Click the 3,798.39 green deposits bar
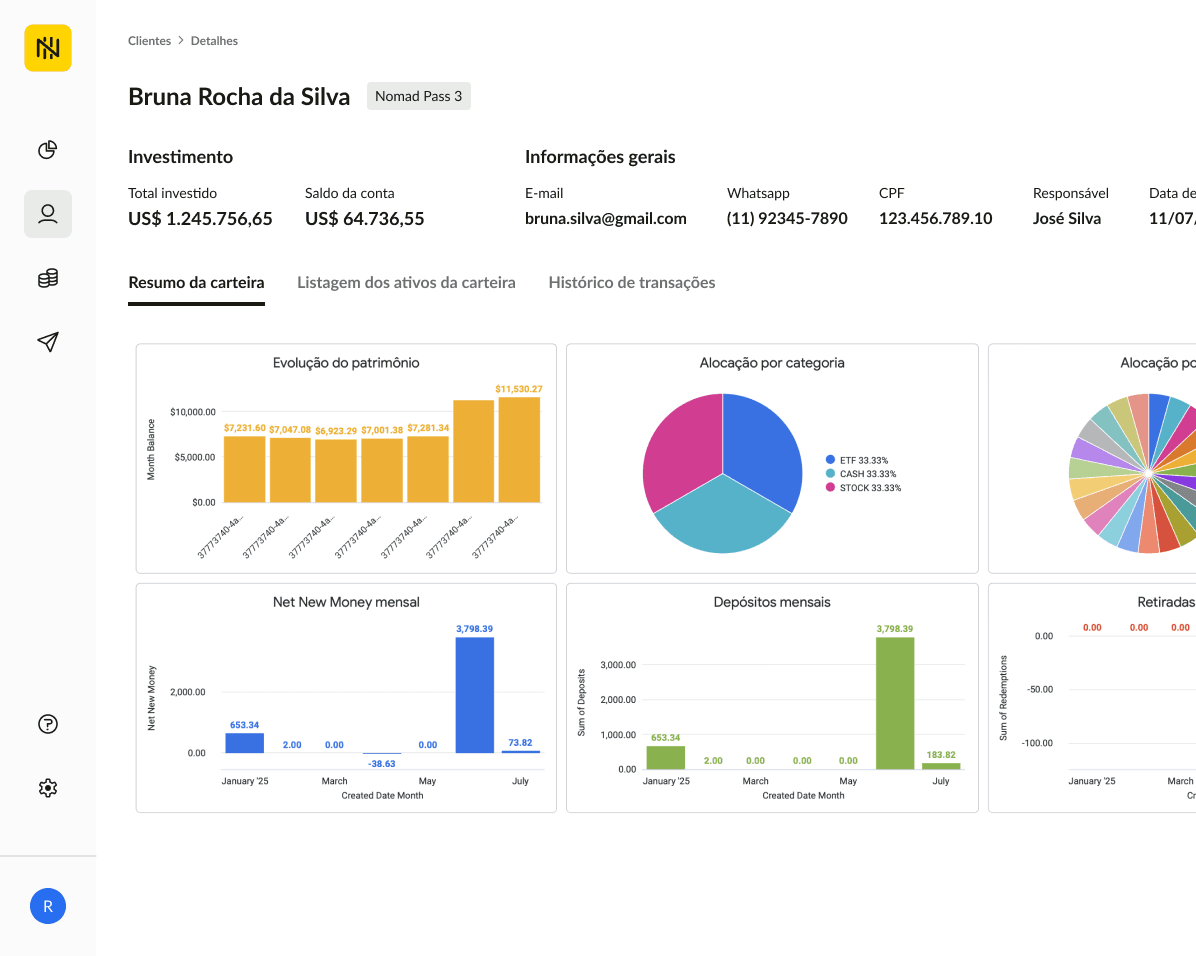 (895, 703)
